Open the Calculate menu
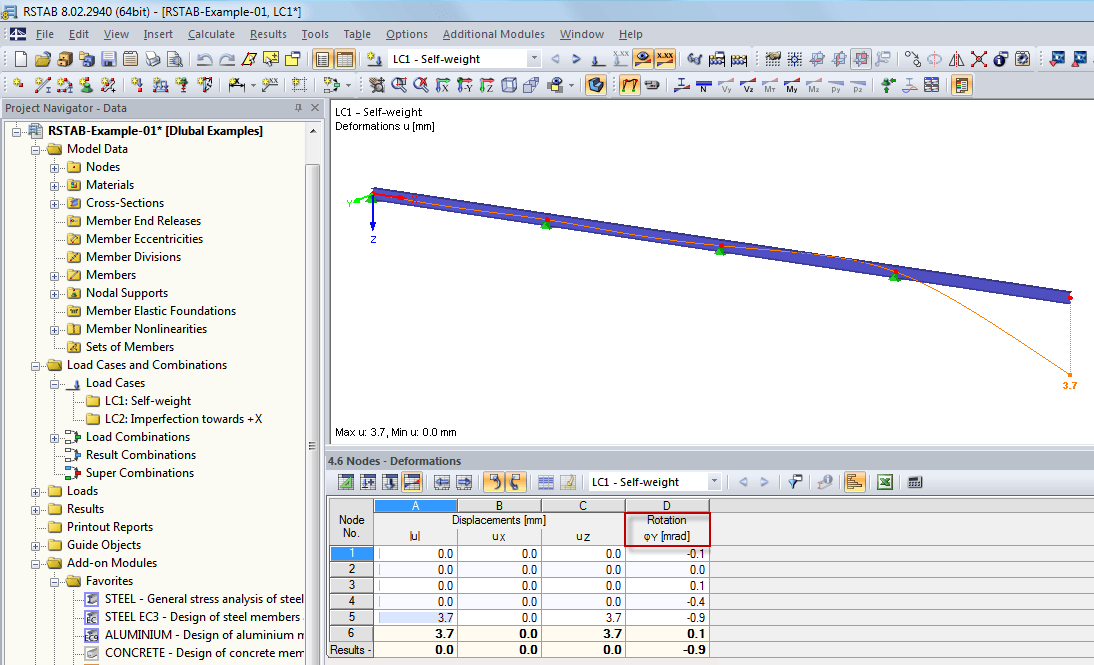 (211, 34)
